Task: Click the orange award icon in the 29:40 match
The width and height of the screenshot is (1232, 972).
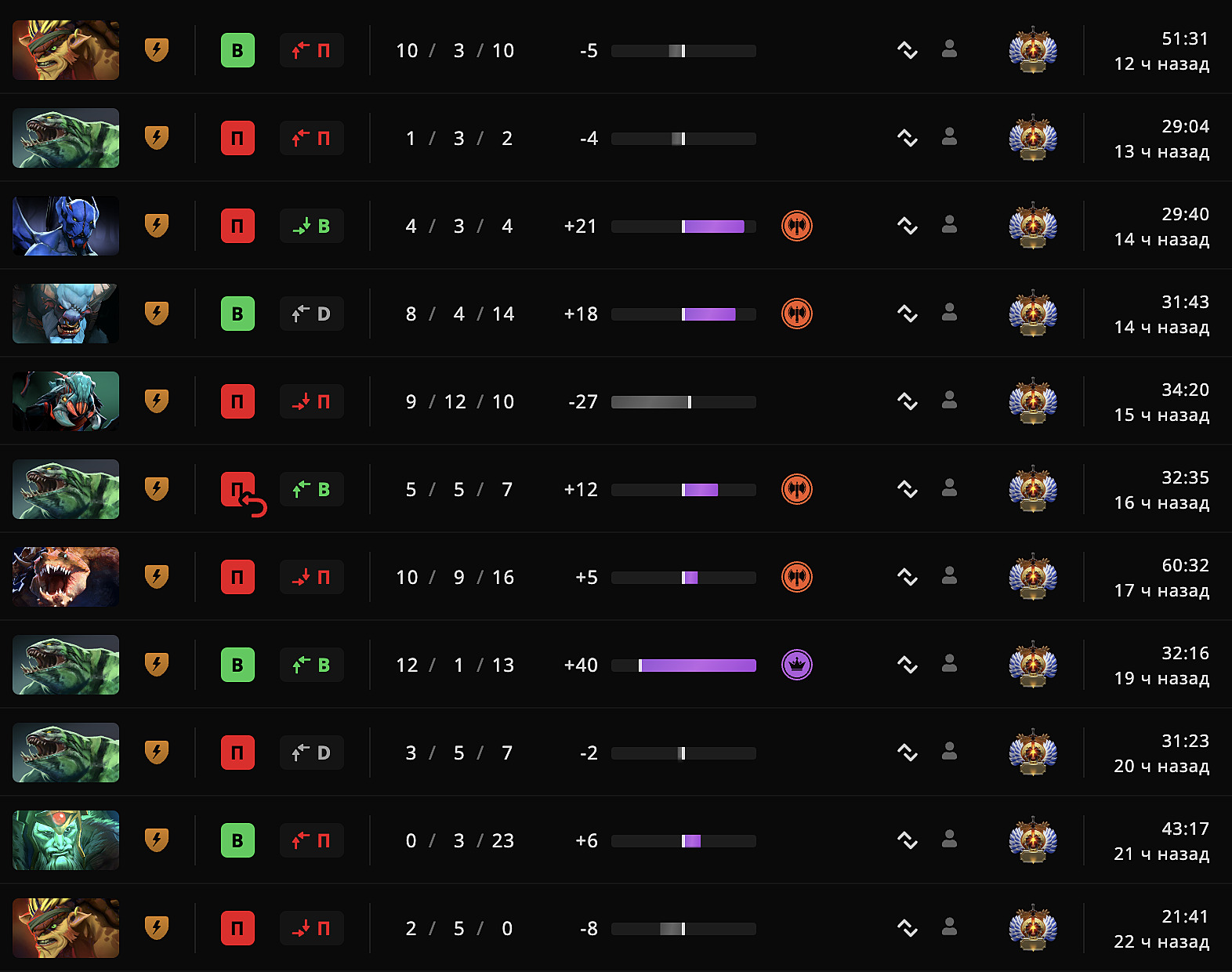Action: click(x=797, y=226)
